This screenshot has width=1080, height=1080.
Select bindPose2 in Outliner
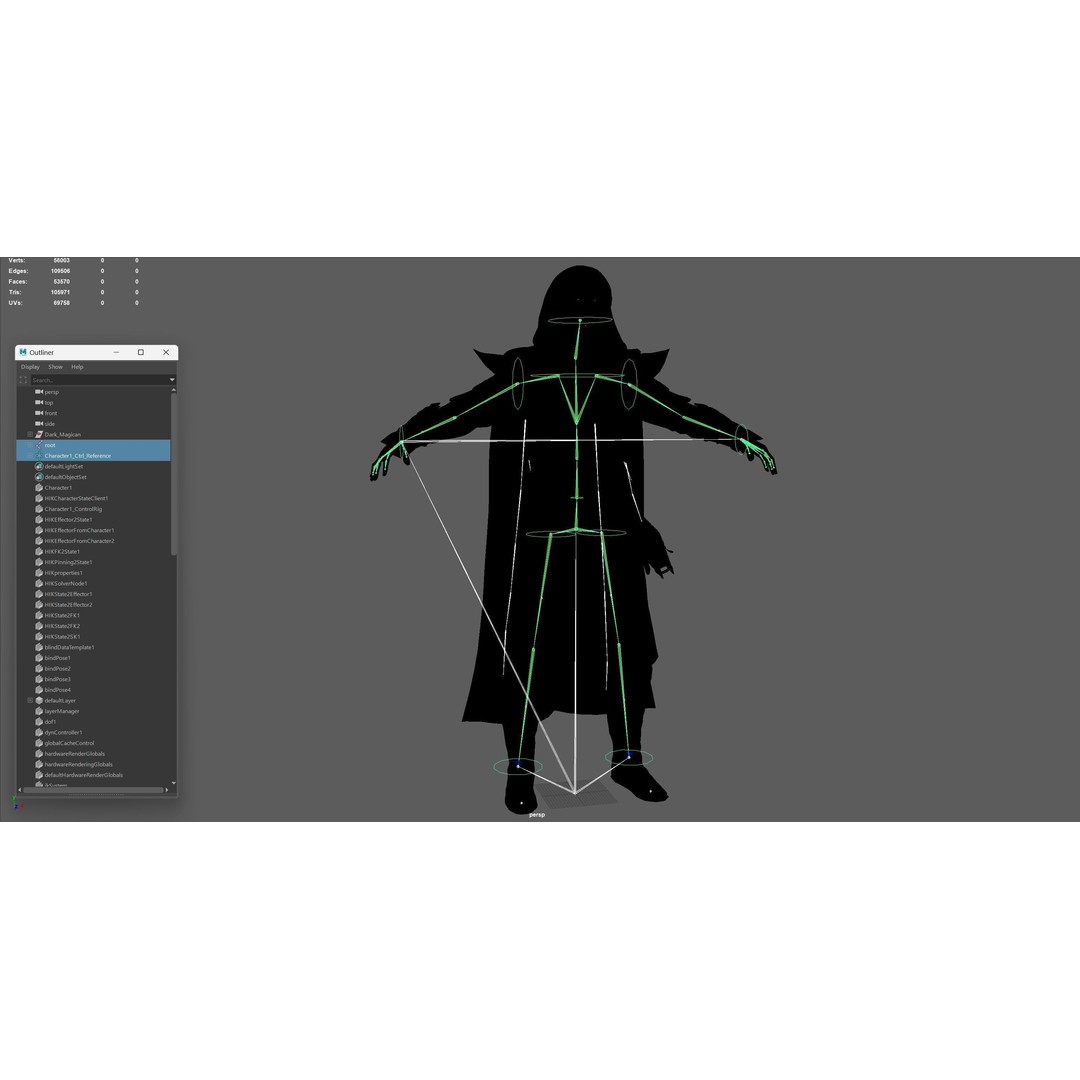(57, 669)
